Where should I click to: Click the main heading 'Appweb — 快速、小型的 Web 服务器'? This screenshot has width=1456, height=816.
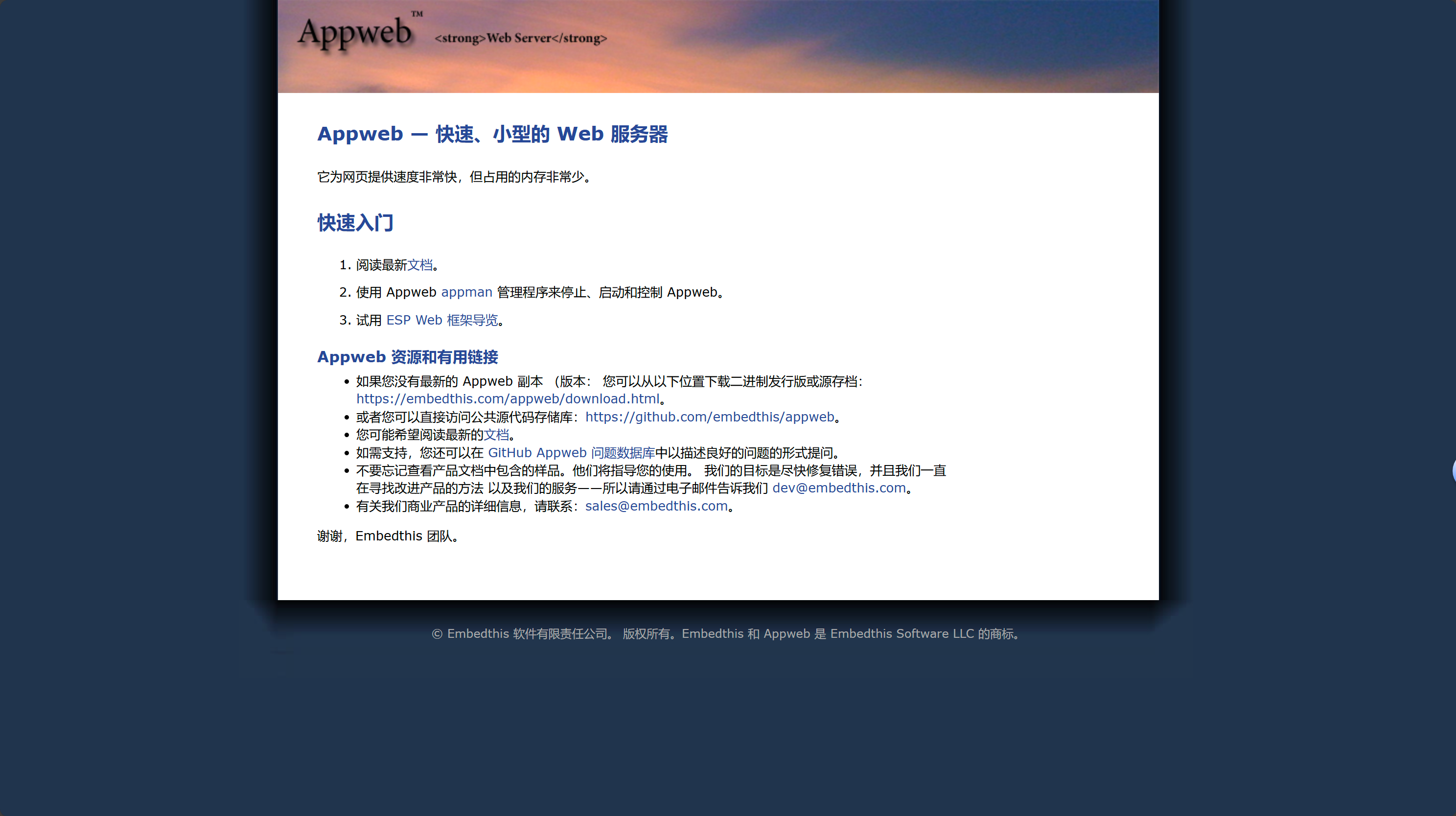click(492, 134)
